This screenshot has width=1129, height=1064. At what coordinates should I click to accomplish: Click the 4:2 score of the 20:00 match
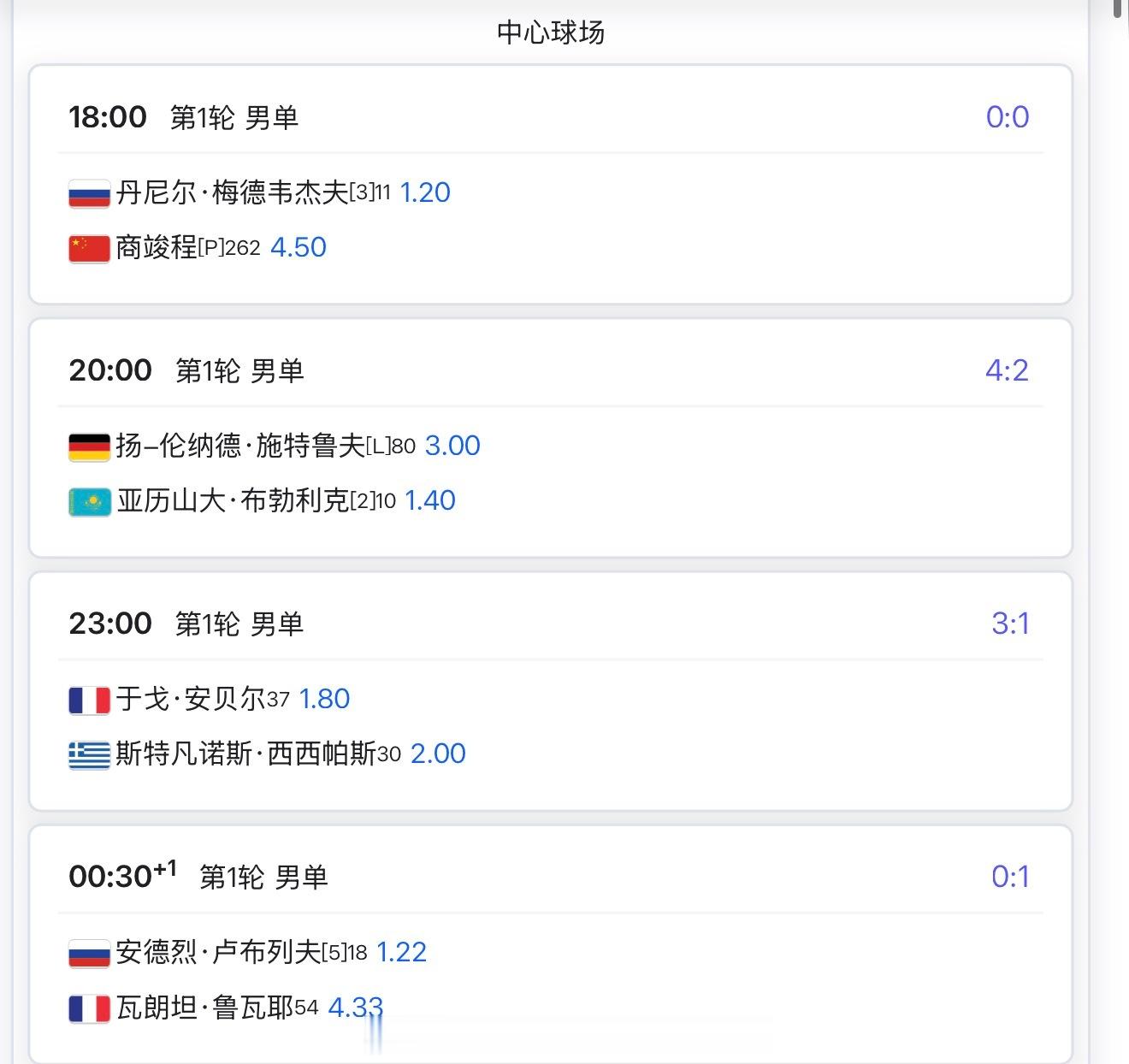click(1008, 370)
